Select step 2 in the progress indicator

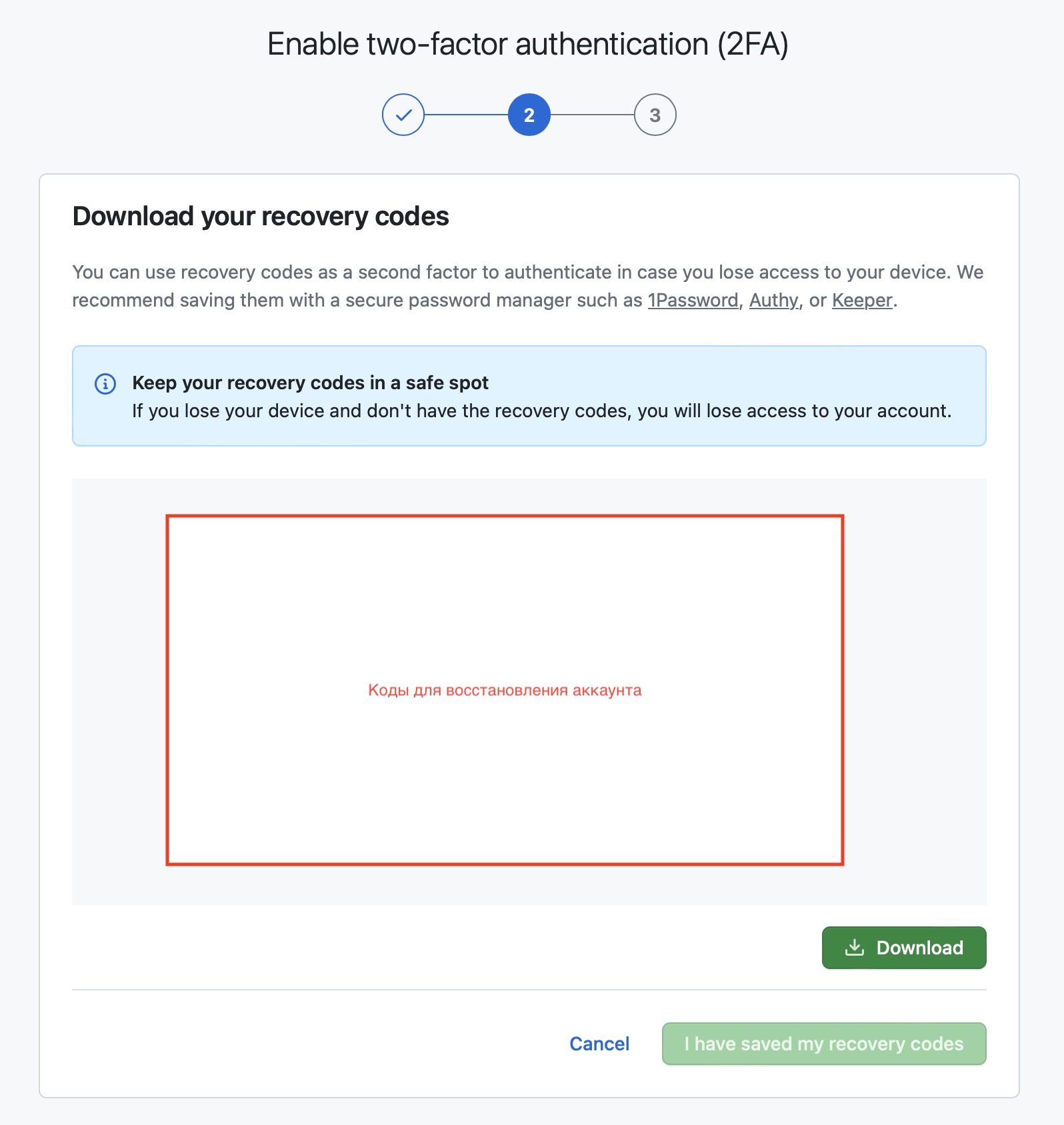529,115
